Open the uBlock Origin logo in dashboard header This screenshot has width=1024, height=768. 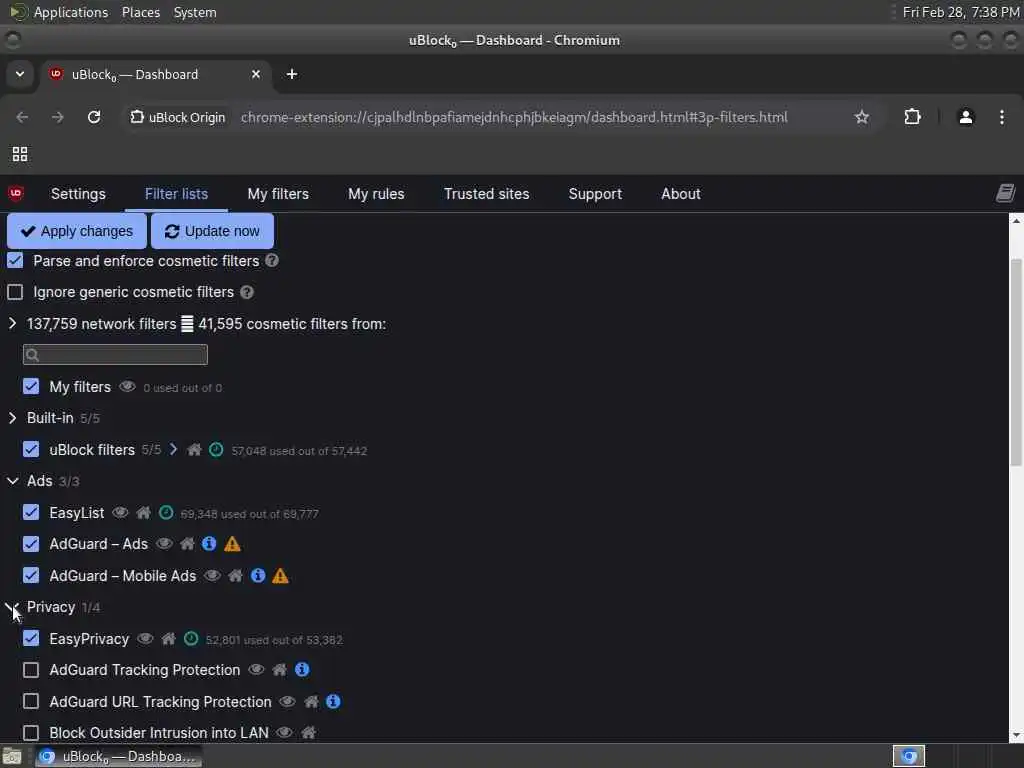(x=16, y=193)
